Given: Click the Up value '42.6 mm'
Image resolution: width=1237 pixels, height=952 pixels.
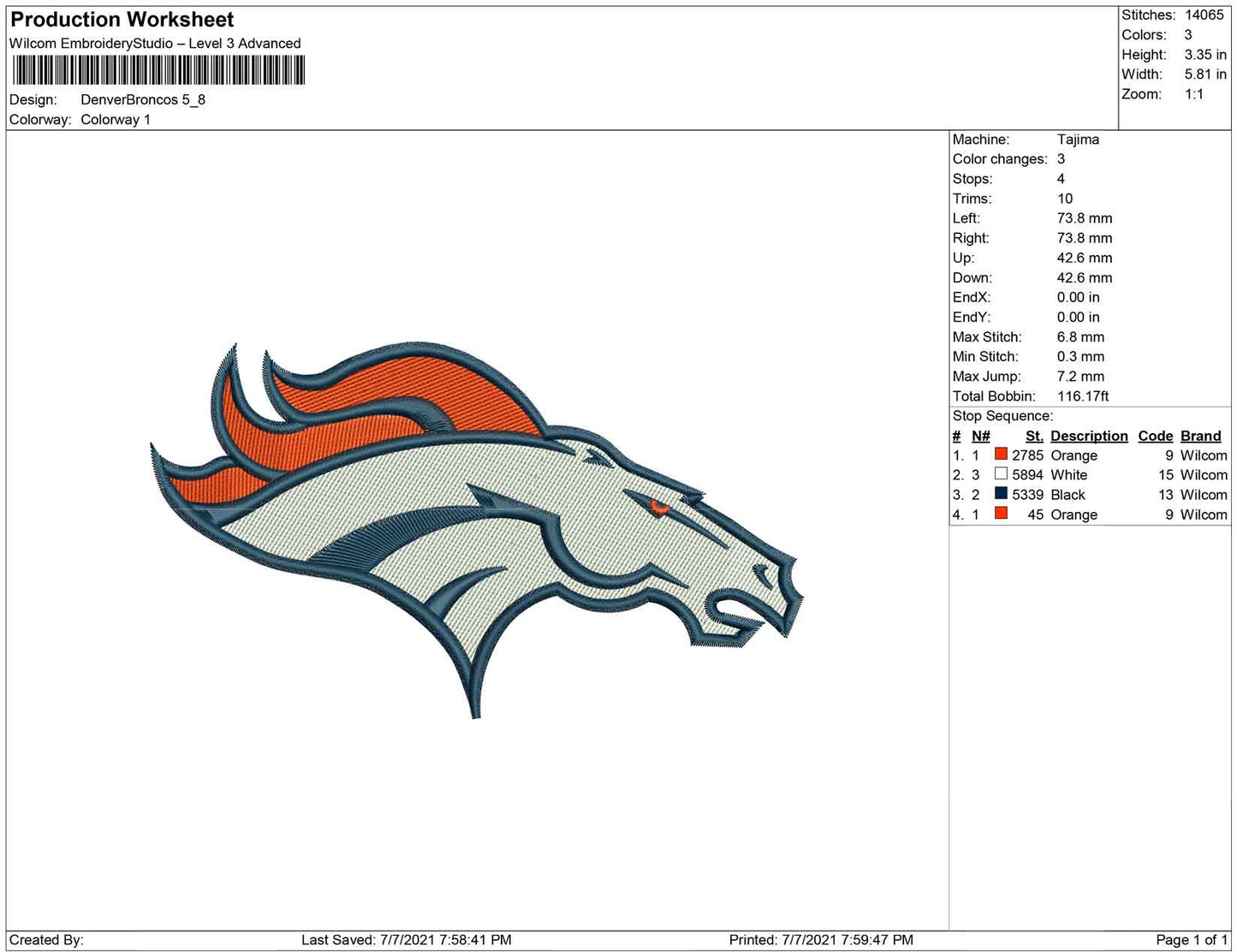Looking at the screenshot, I should (1085, 257).
